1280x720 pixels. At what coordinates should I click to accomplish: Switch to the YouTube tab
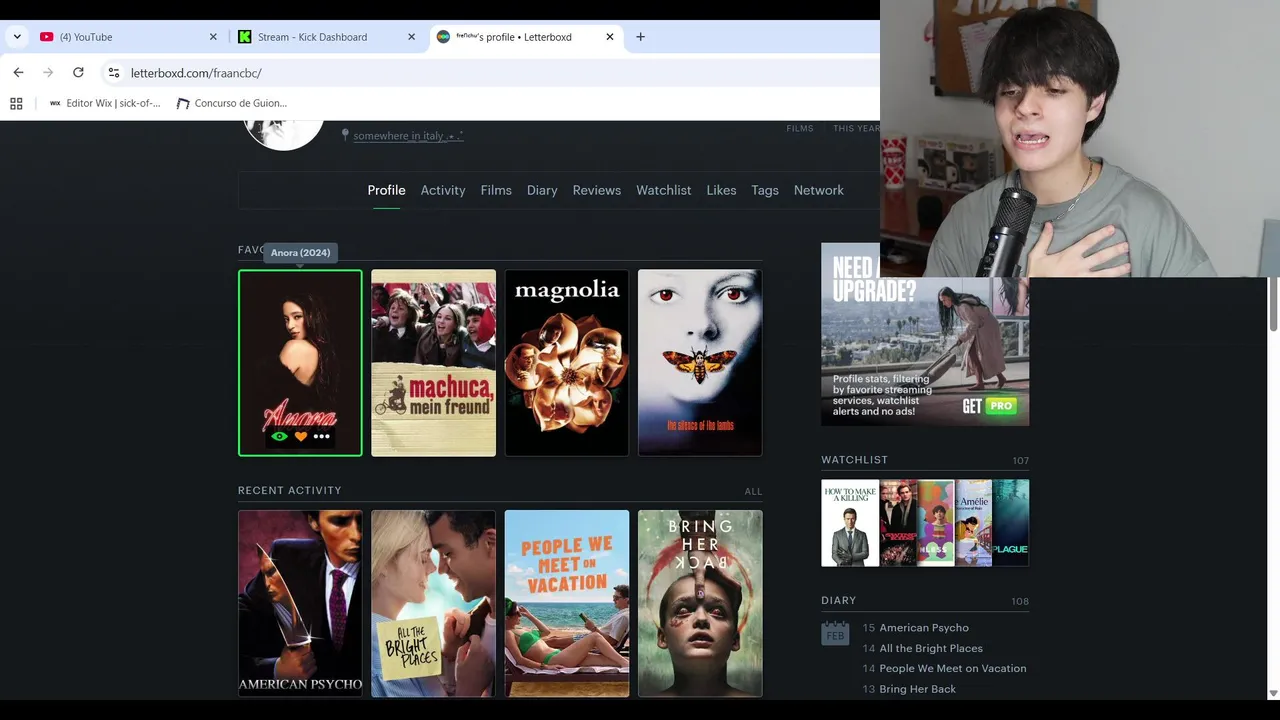128,37
